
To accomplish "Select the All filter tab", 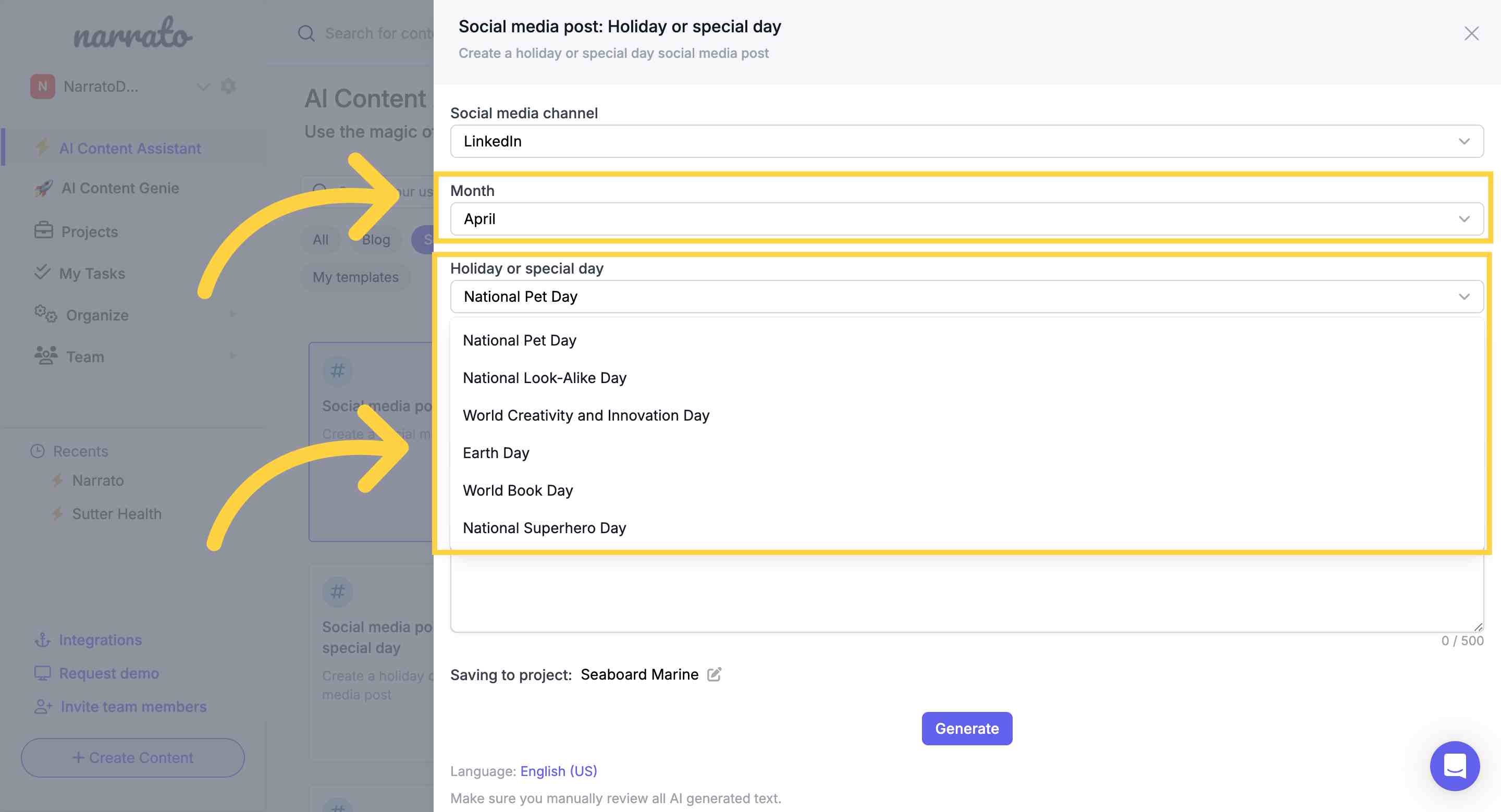I will [321, 239].
